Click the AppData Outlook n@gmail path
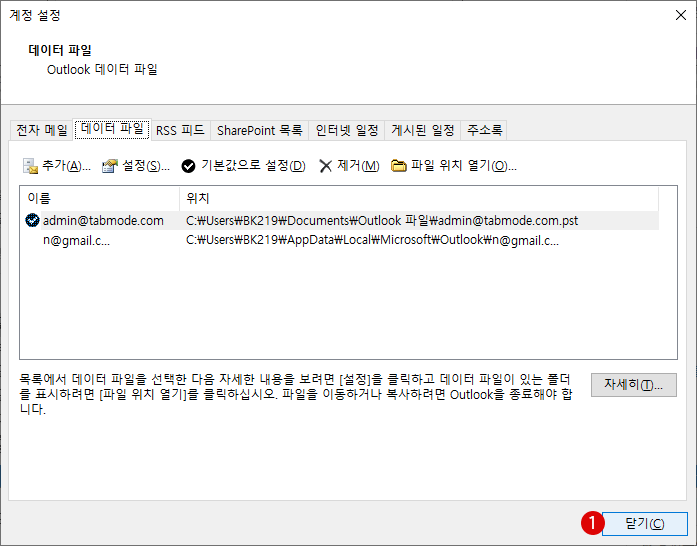This screenshot has height=546, width=697. point(373,241)
